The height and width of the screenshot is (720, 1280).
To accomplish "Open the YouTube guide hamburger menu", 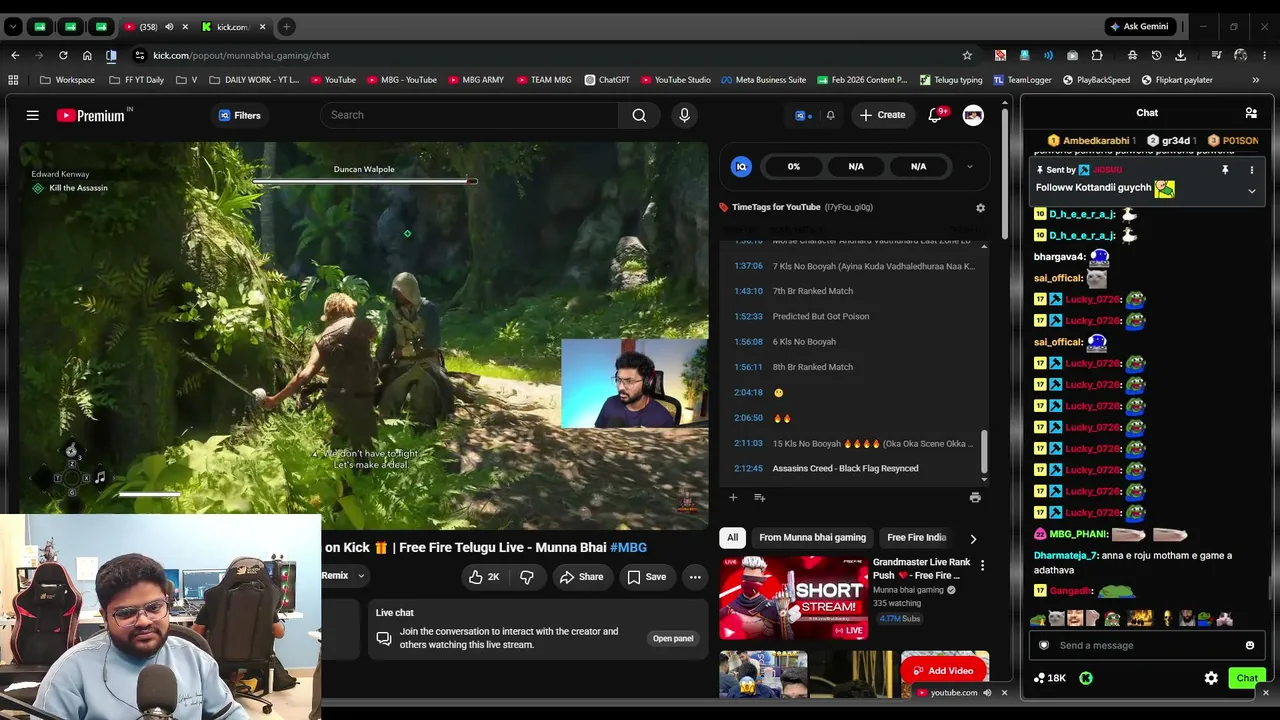I will (x=33, y=115).
